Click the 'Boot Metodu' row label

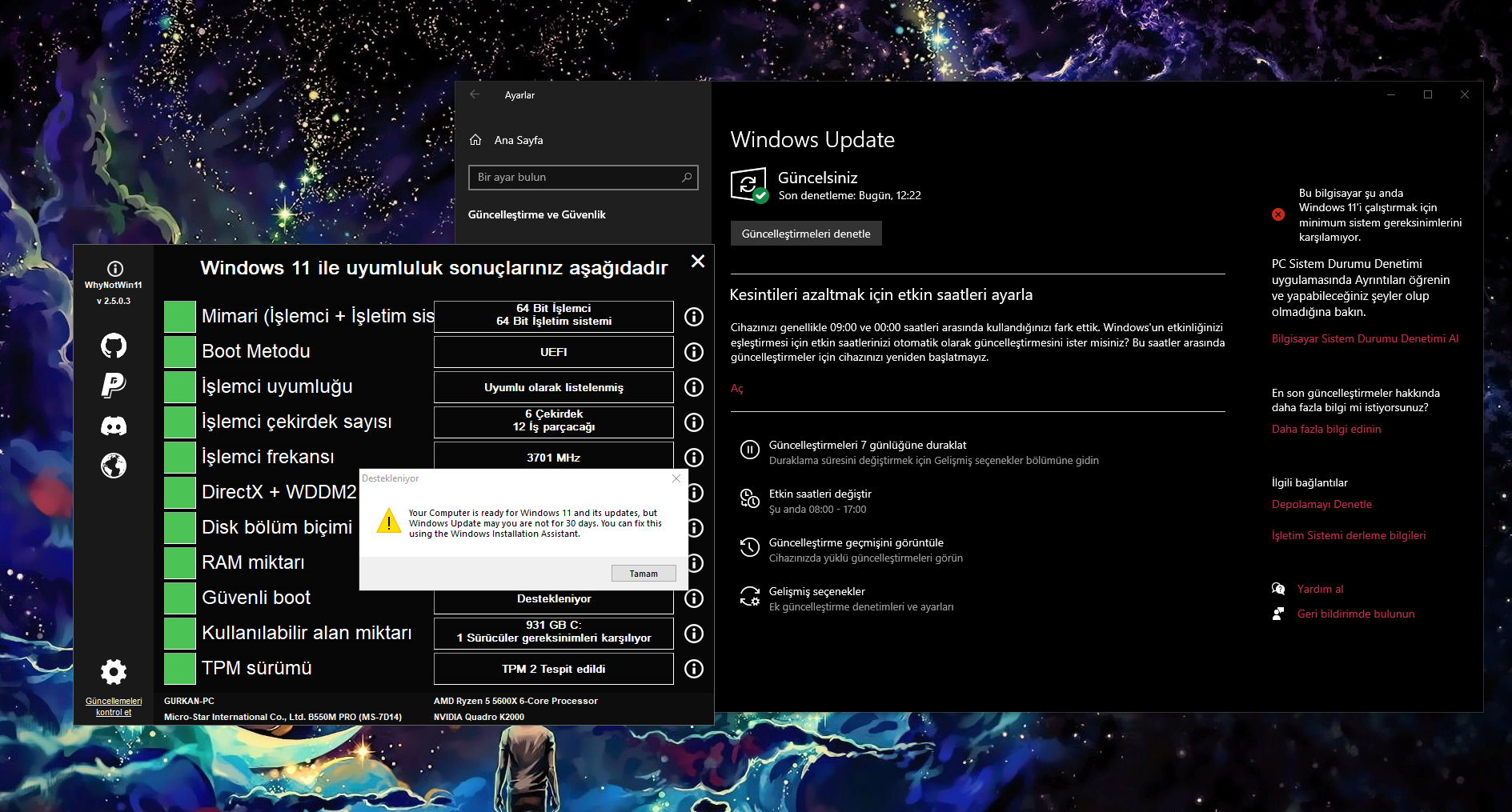(x=256, y=351)
